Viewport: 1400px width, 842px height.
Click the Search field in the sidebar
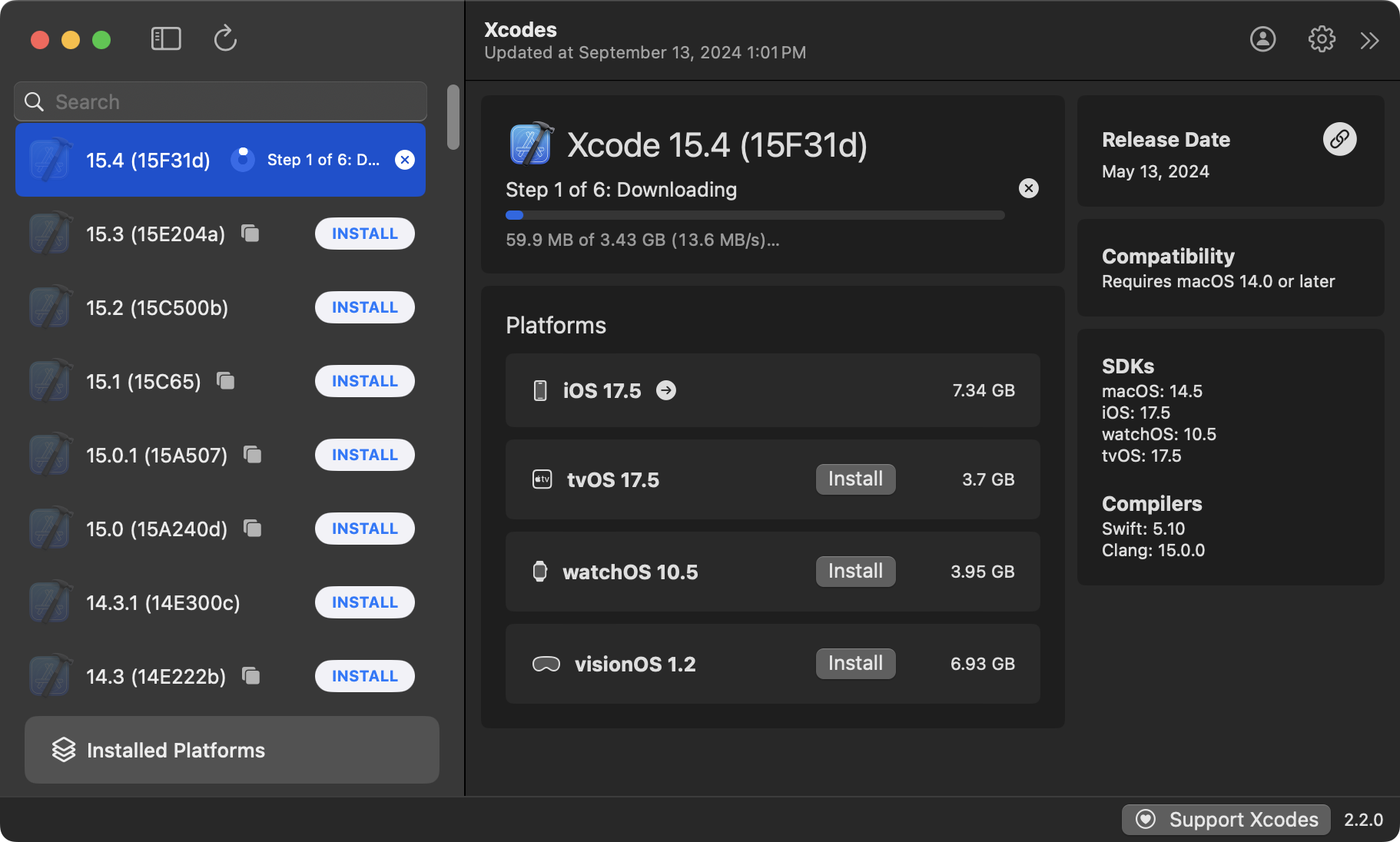[x=221, y=101]
